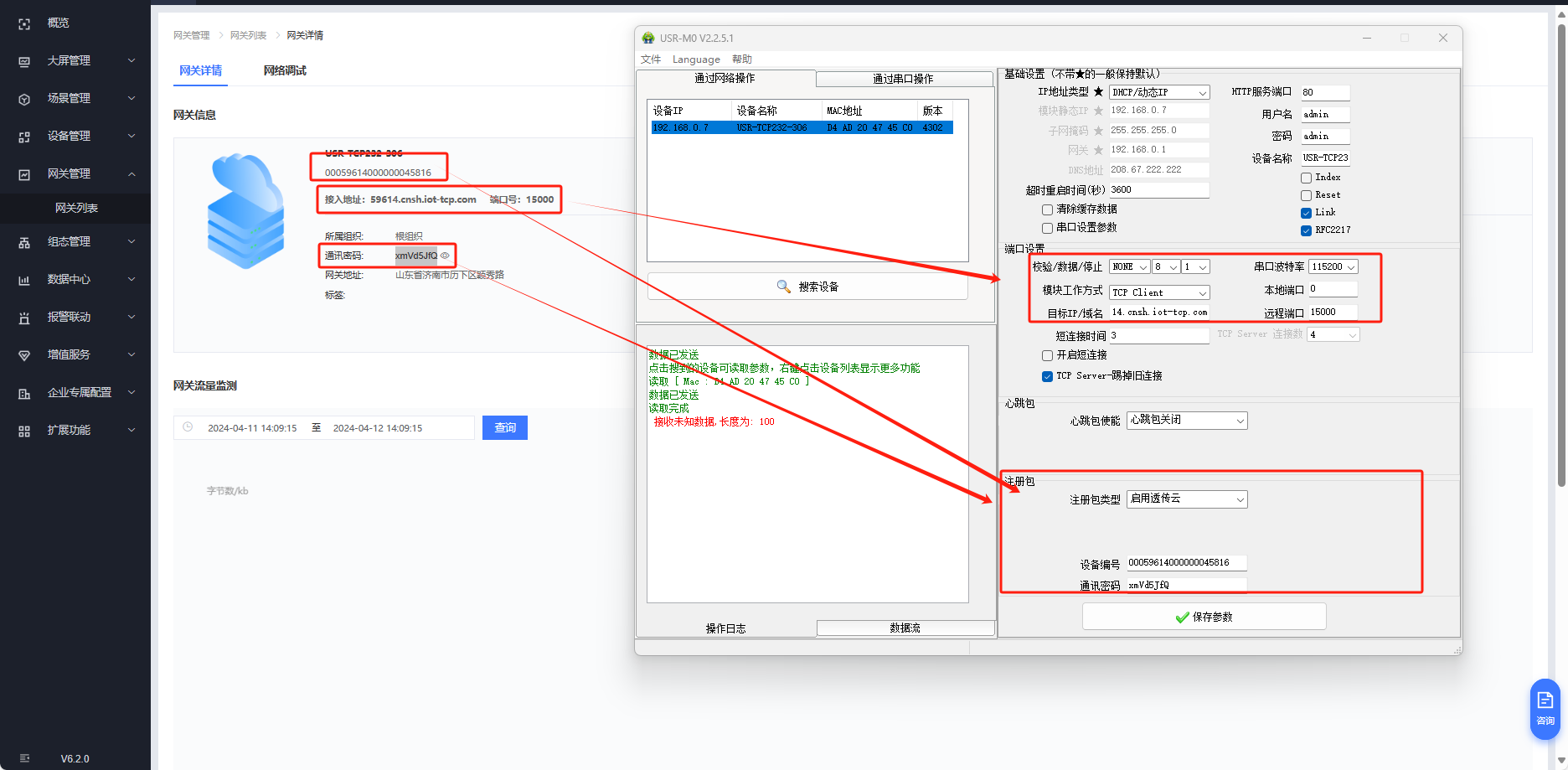
Task: Click the 增值服务 diamond icon
Action: (24, 355)
